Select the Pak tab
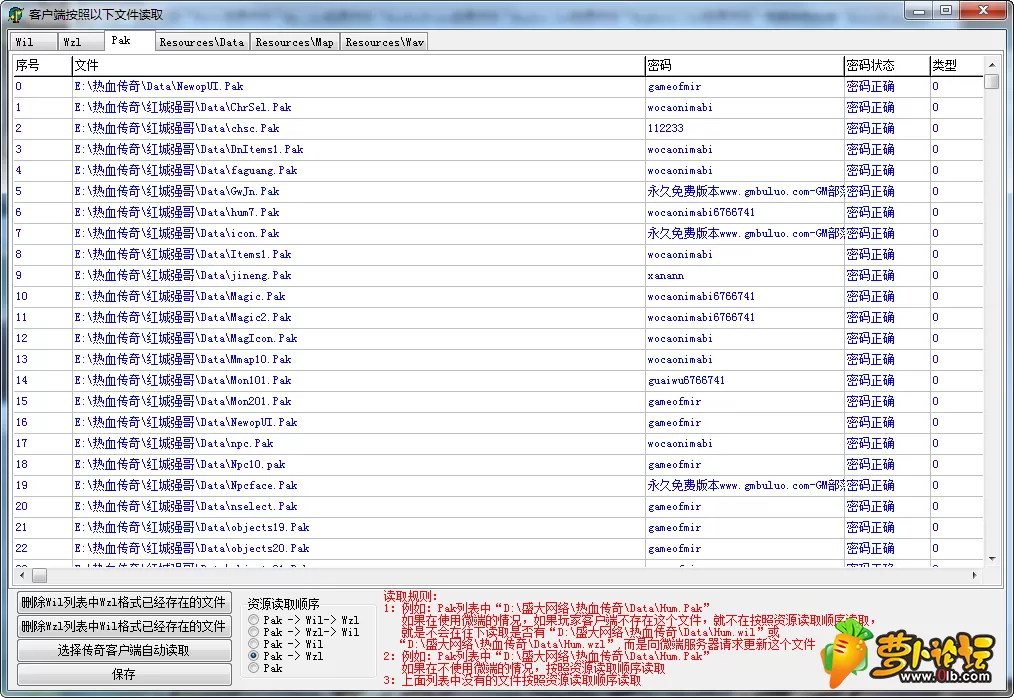1014x698 pixels. (129, 40)
